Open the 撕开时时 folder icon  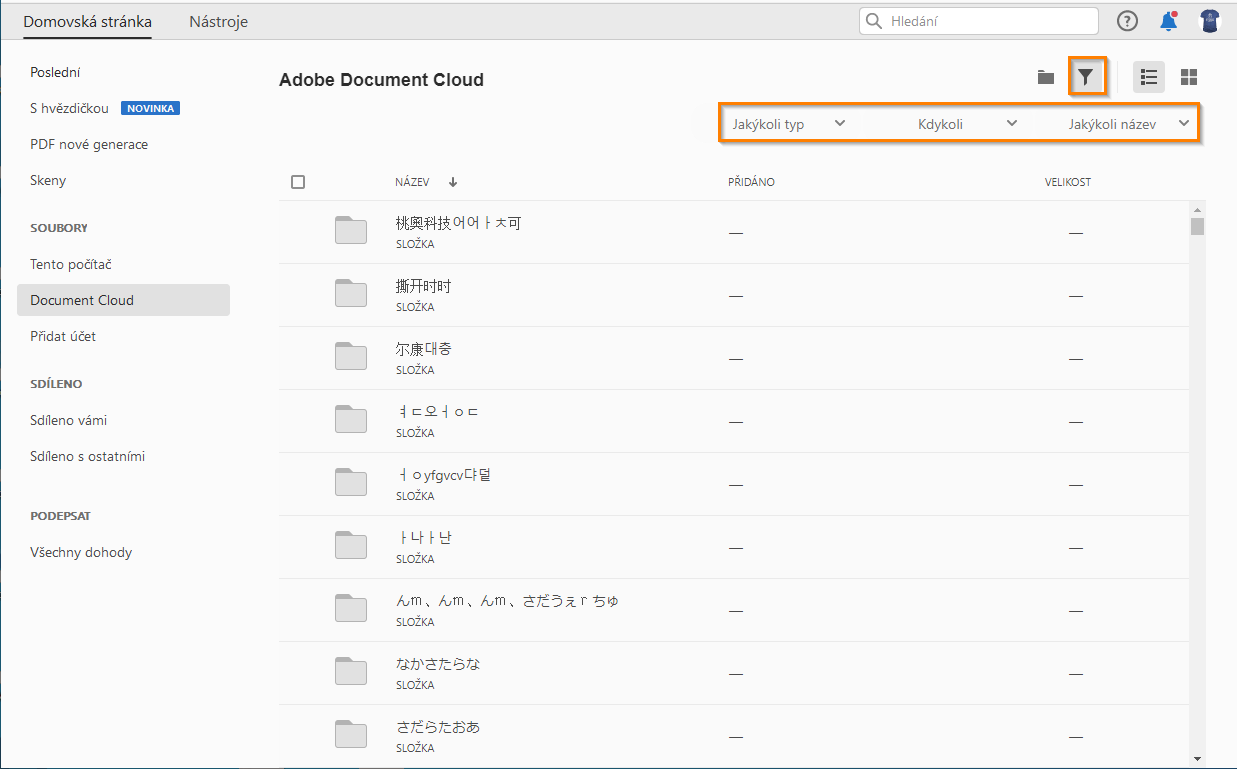point(351,294)
